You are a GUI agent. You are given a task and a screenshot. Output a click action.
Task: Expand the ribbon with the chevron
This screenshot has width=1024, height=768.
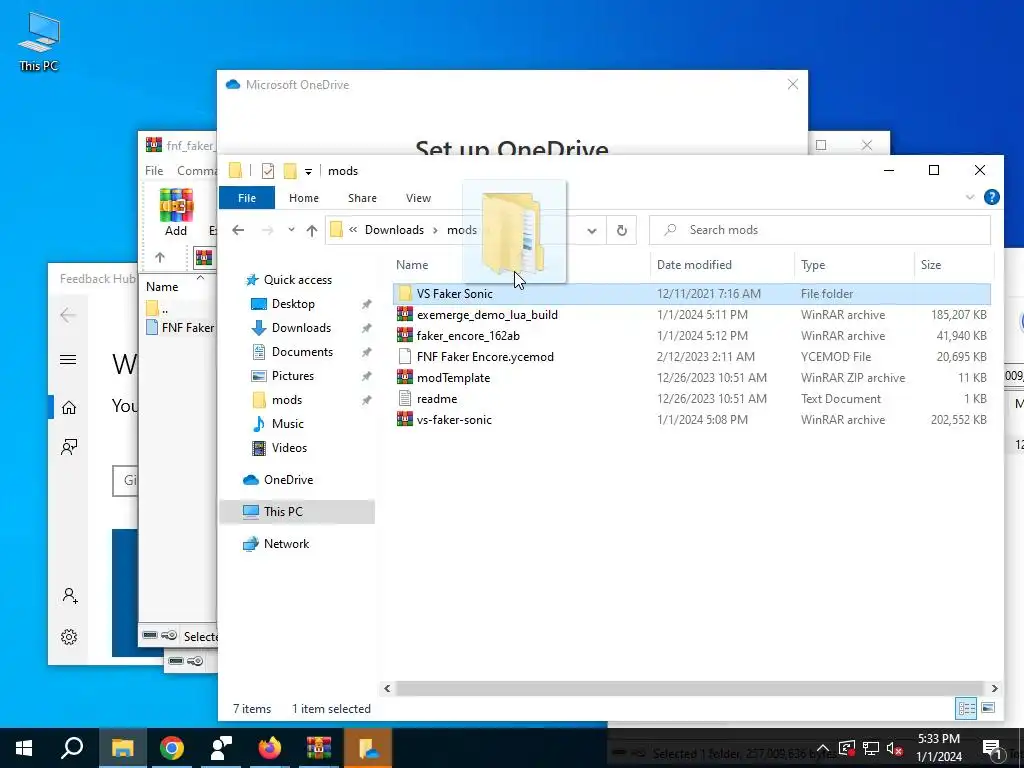pyautogui.click(x=970, y=197)
